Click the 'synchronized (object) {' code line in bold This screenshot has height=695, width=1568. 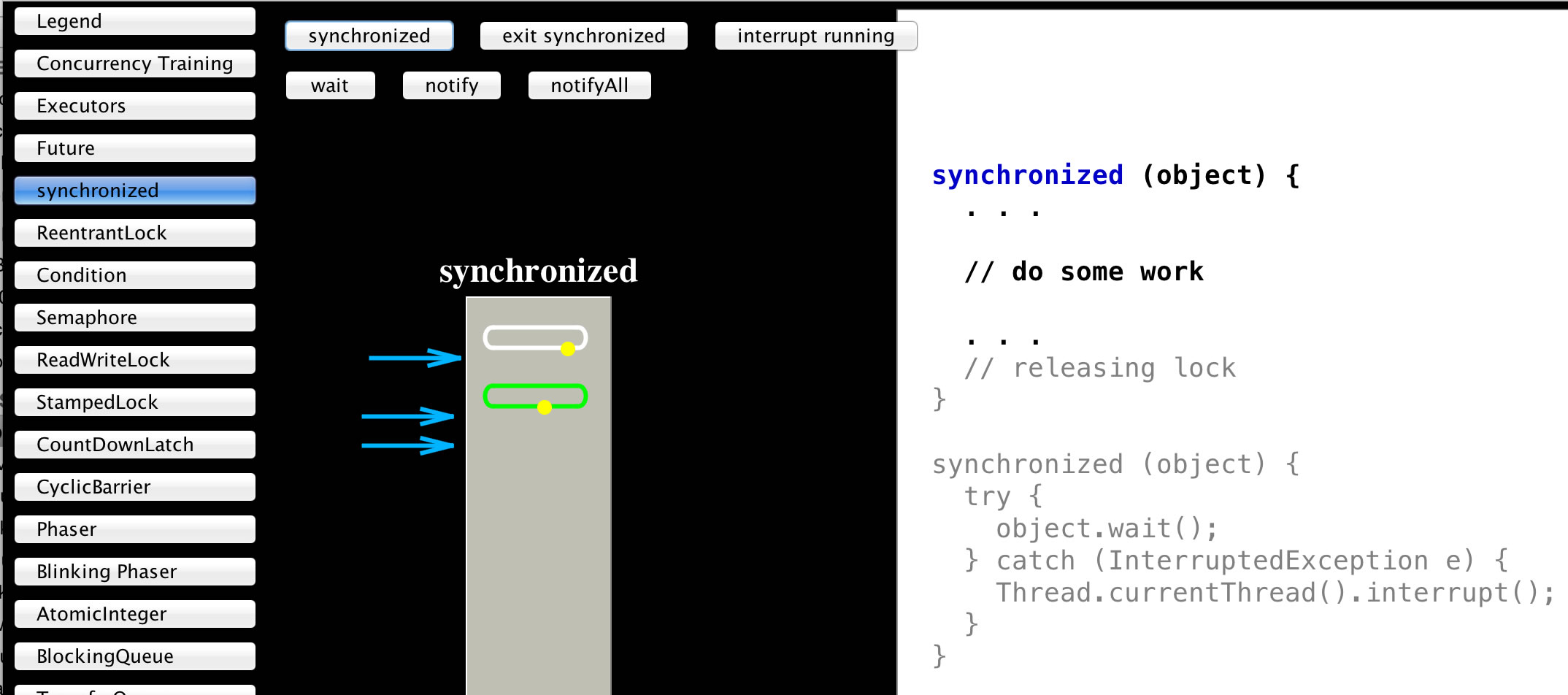point(1116,175)
